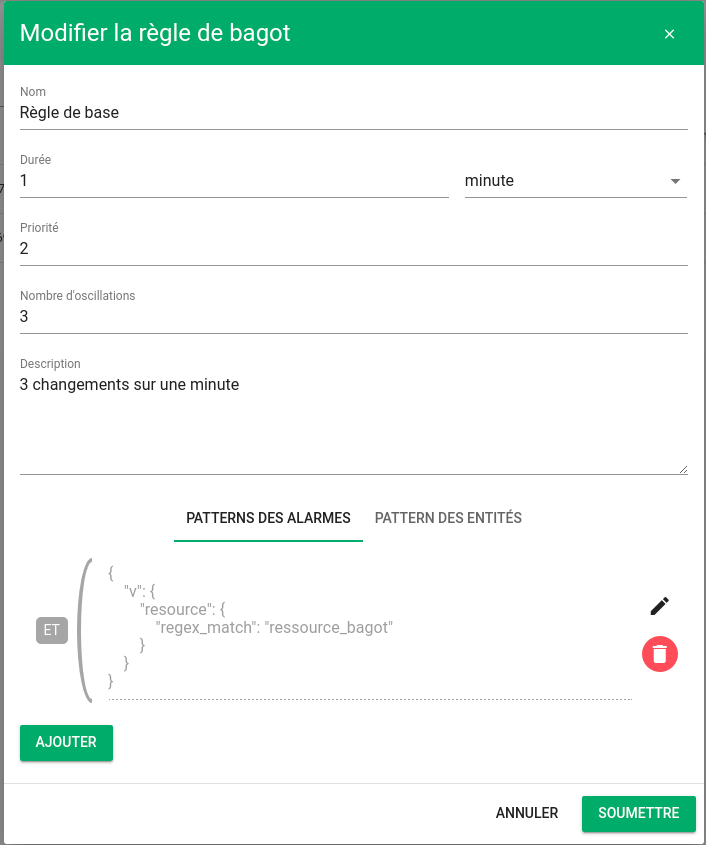Delete the alarm pattern with trash icon
Screen dimensions: 706x845
[660, 654]
